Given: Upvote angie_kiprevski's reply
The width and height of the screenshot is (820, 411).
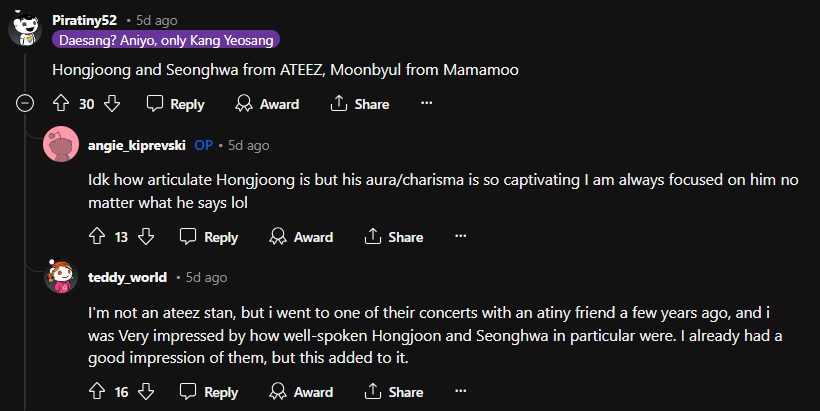Looking at the screenshot, I should coord(97,237).
